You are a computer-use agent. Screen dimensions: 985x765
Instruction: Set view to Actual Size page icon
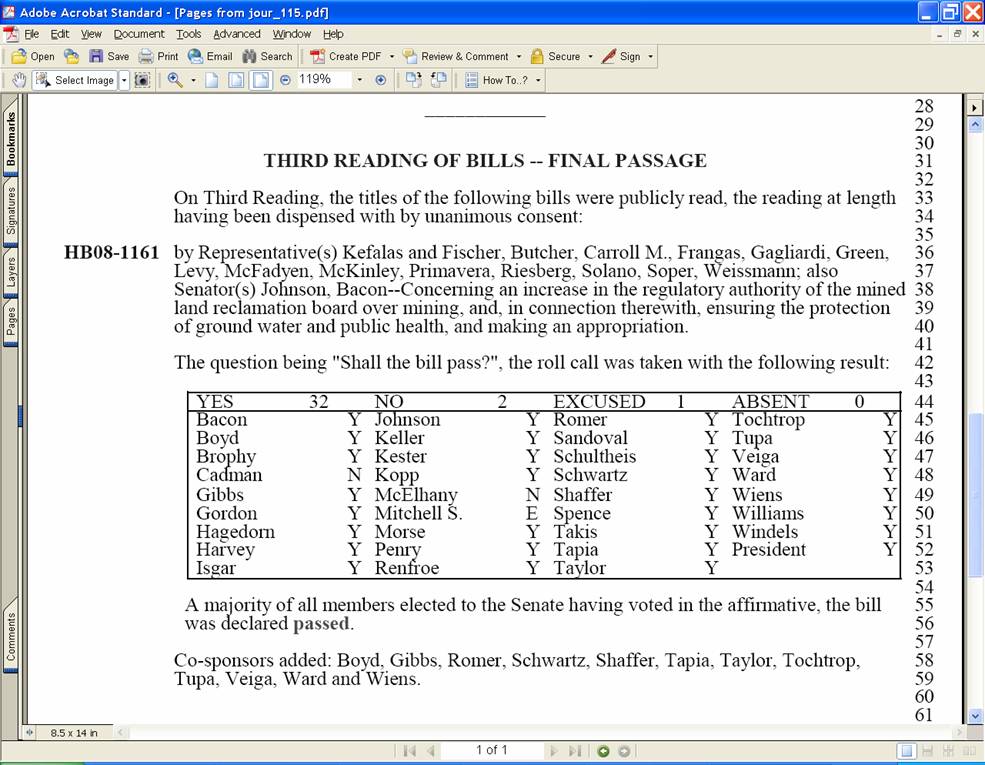(x=212, y=80)
